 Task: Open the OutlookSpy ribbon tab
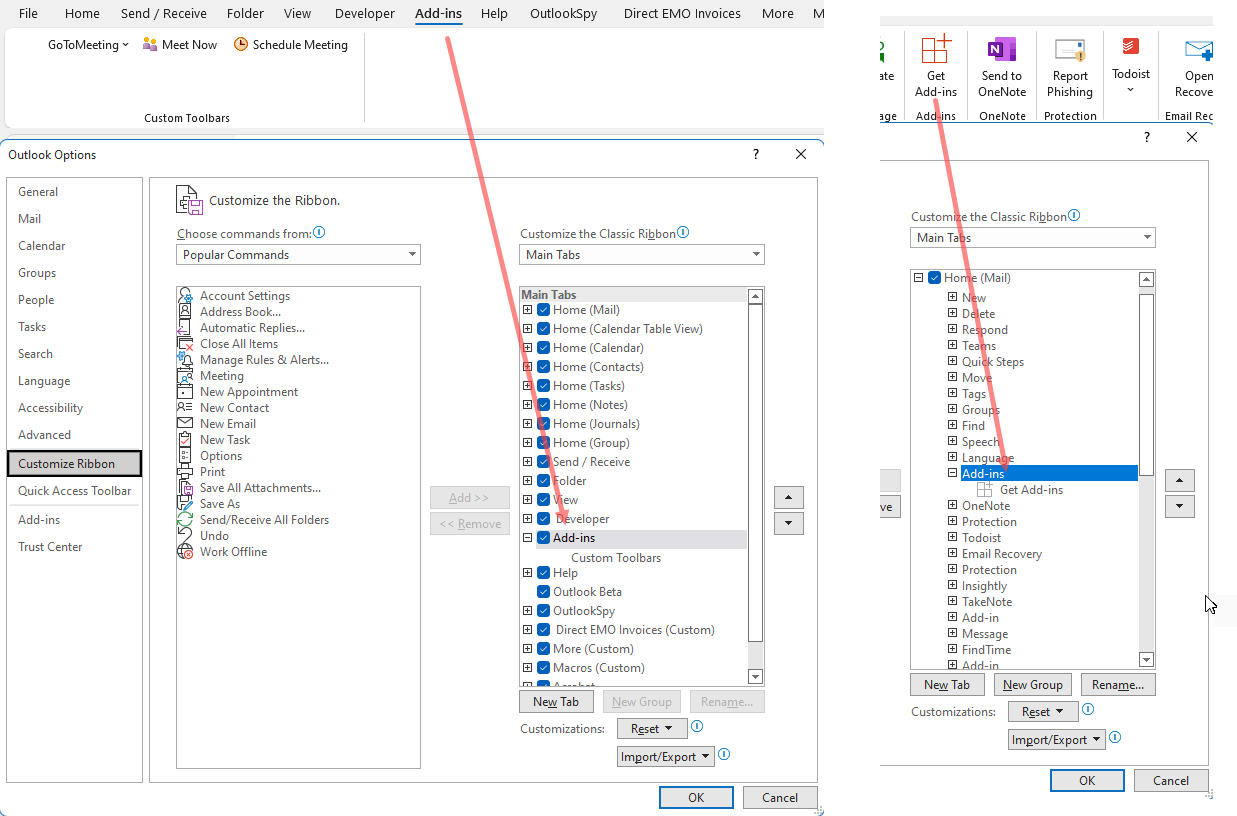coord(564,13)
